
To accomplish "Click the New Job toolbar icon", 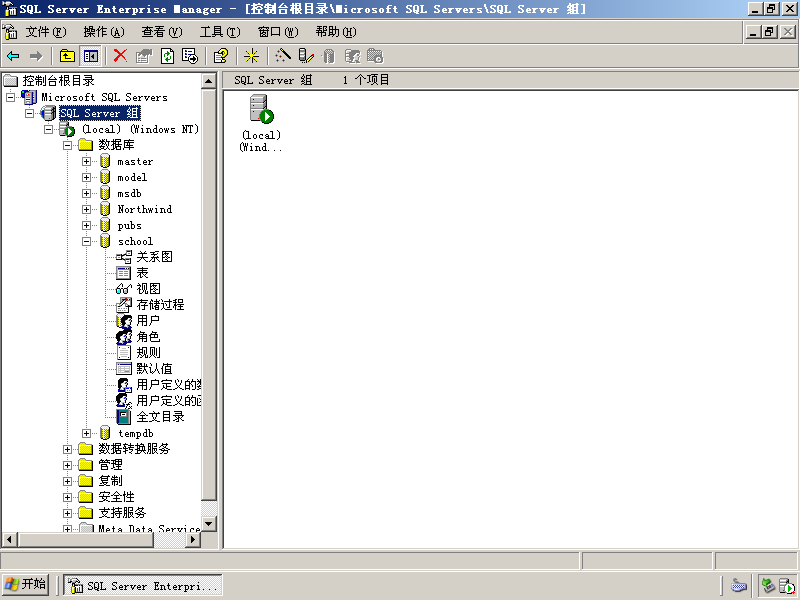I will 376,56.
